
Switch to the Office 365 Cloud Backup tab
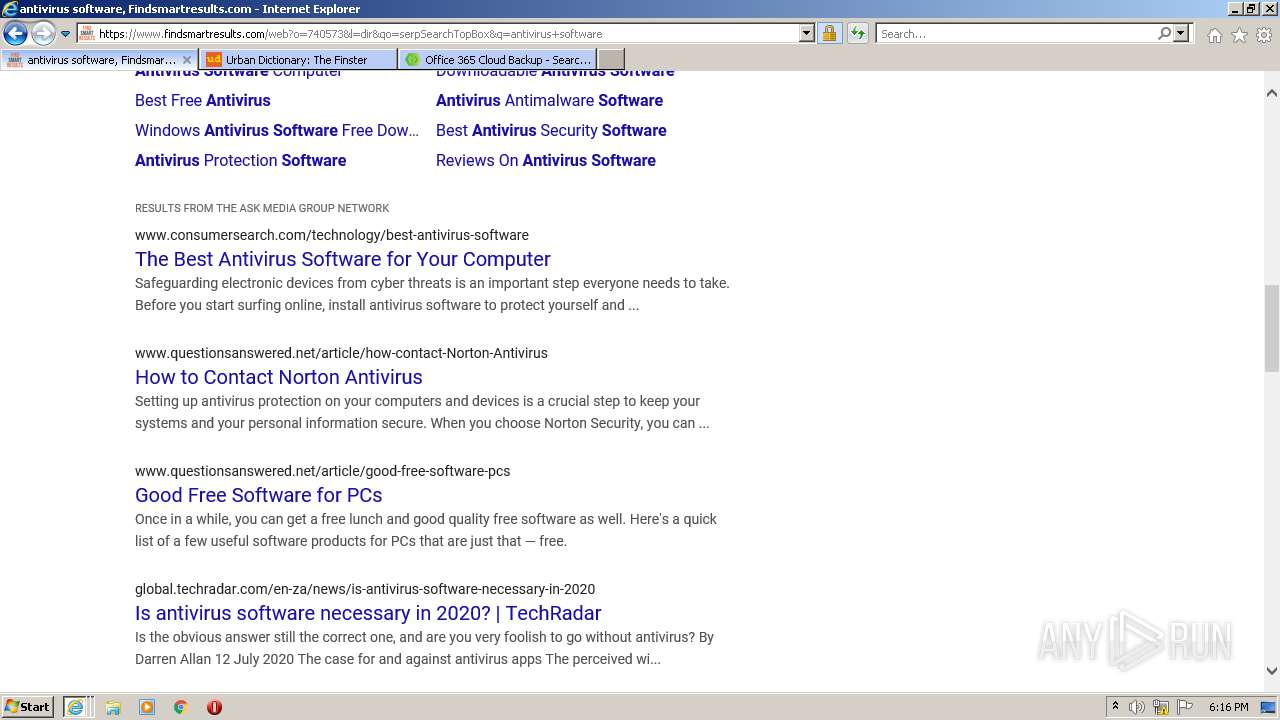(x=497, y=59)
